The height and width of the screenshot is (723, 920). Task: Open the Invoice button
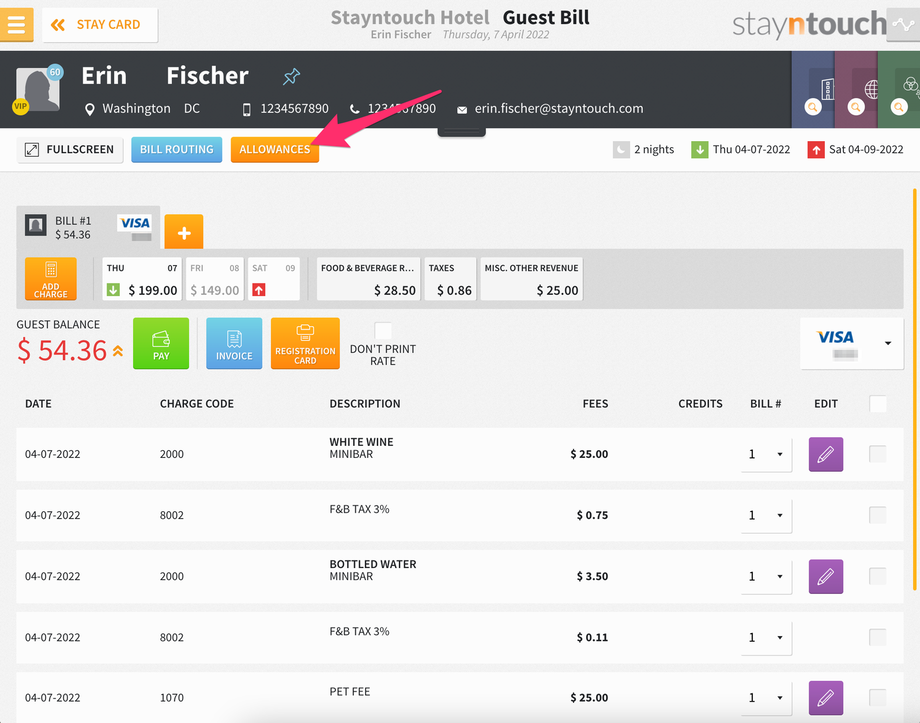234,343
